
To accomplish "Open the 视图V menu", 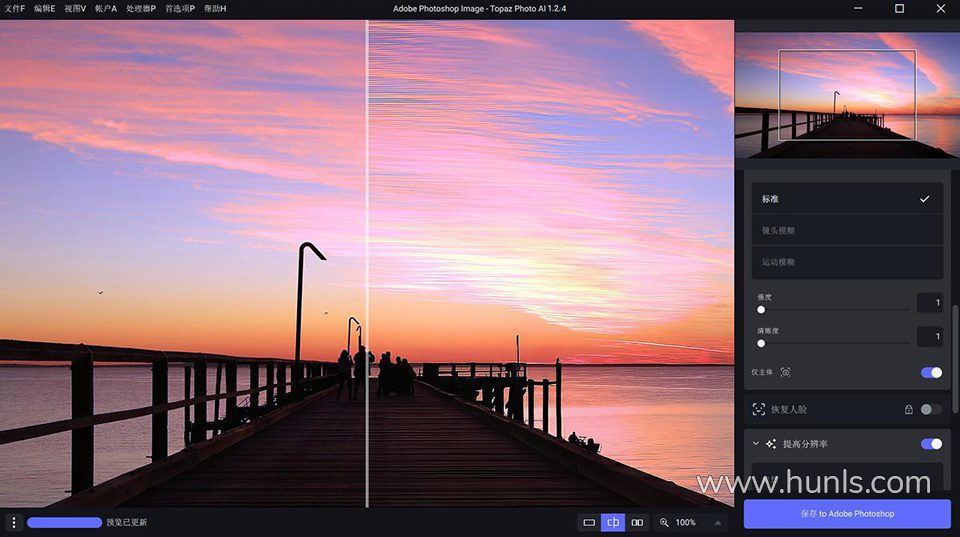I will click(75, 9).
